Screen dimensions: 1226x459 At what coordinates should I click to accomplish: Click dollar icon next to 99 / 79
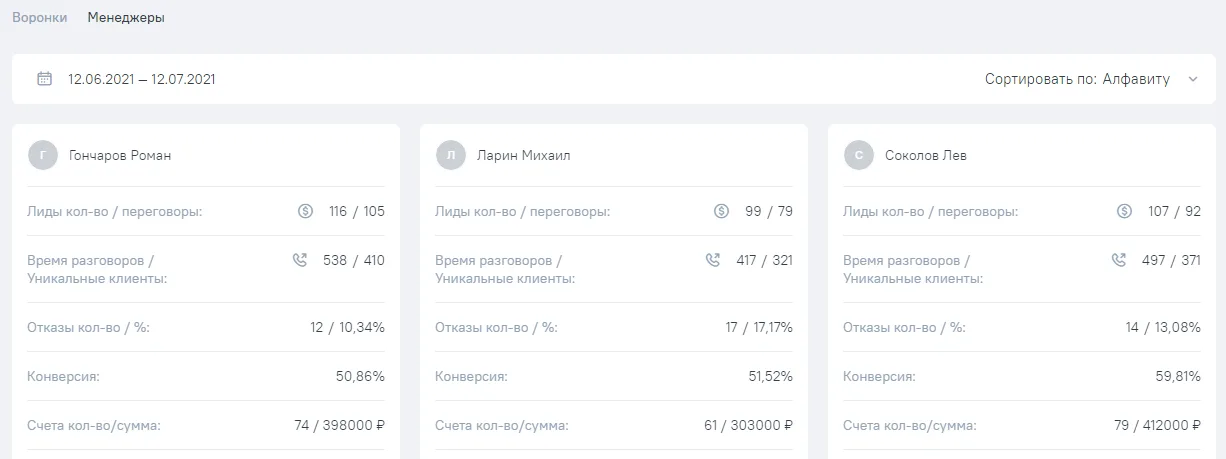(x=722, y=211)
